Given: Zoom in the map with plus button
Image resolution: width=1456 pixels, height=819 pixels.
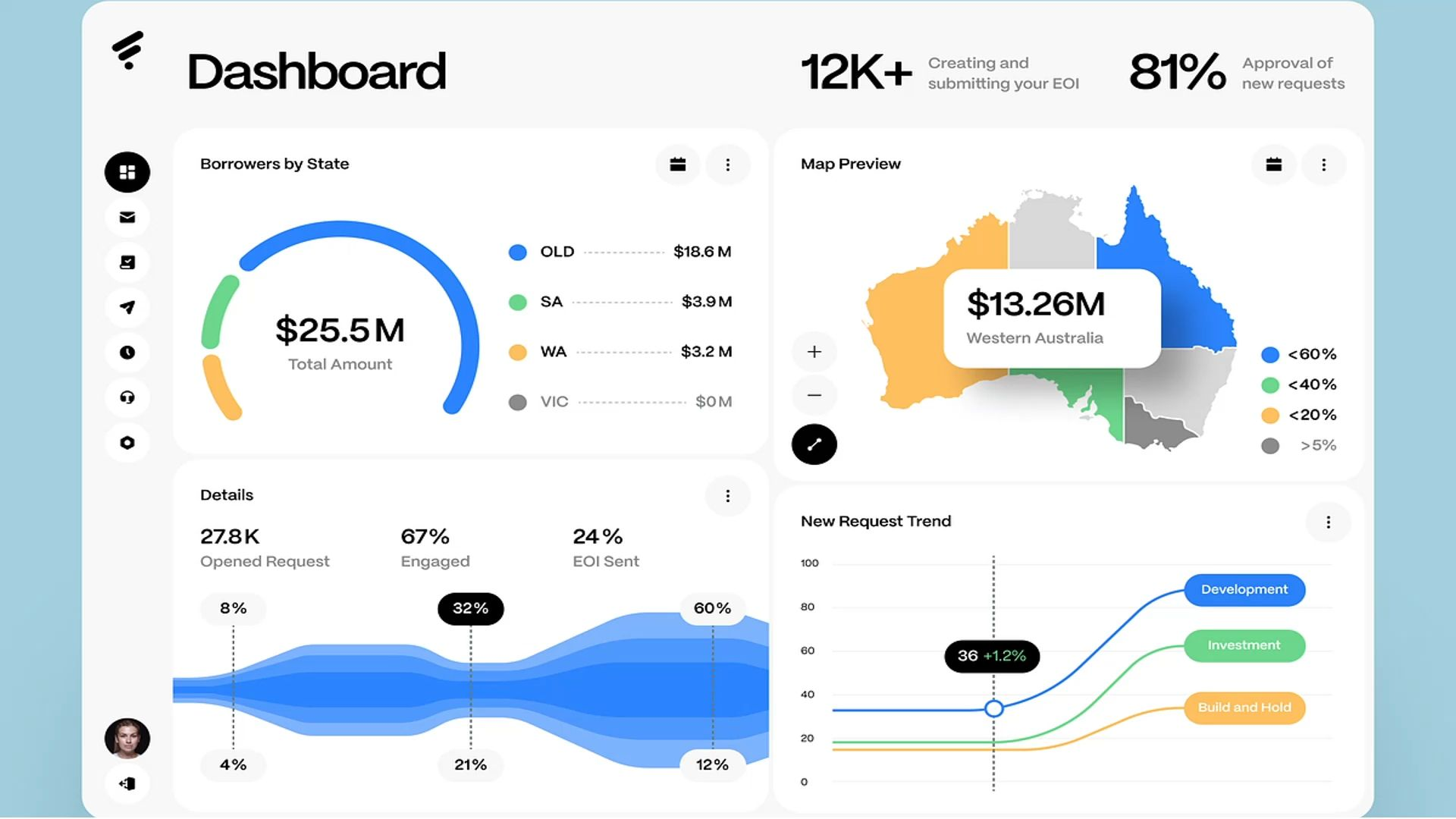Looking at the screenshot, I should pyautogui.click(x=814, y=352).
